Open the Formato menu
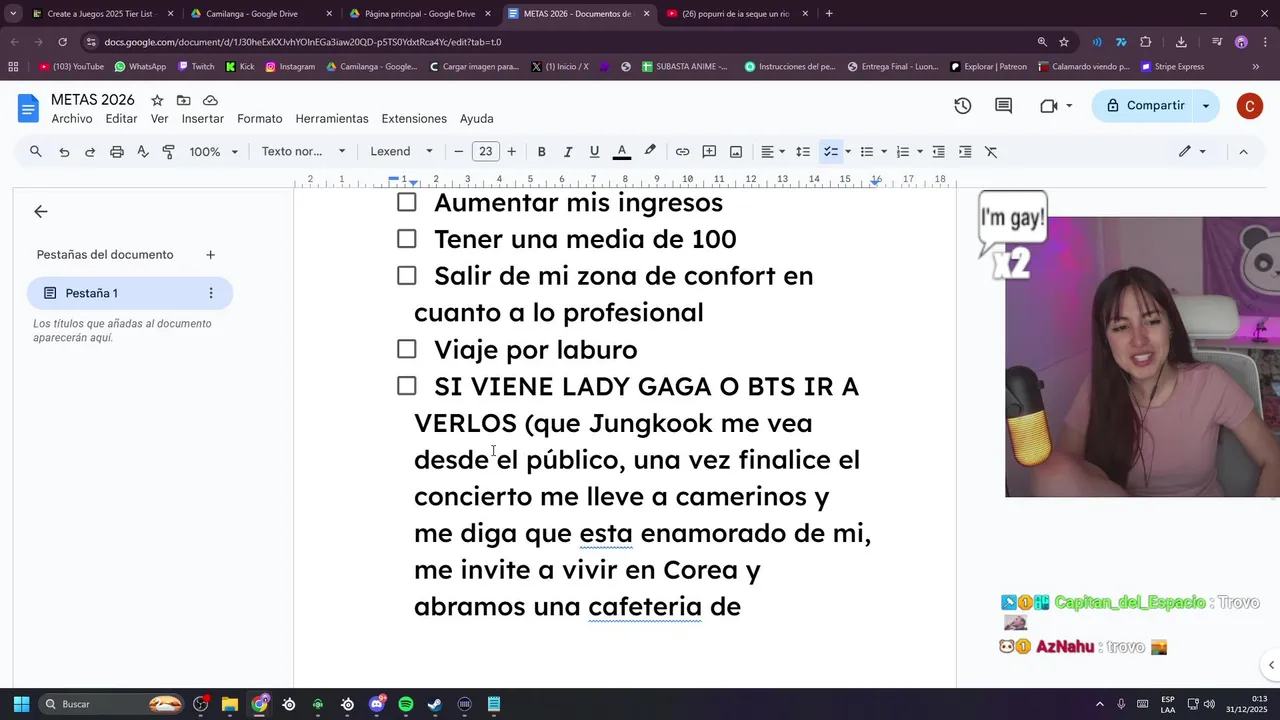The height and width of the screenshot is (720, 1280). (x=260, y=119)
